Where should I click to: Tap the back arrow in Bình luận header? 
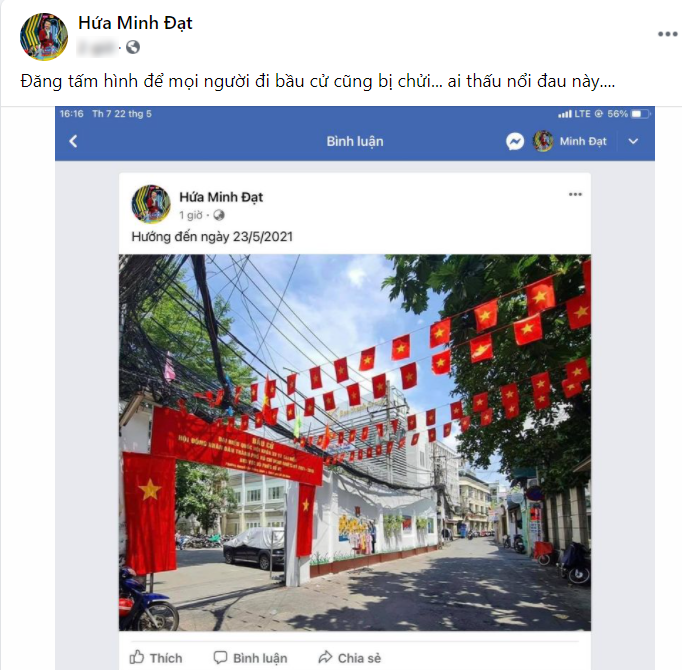click(74, 141)
